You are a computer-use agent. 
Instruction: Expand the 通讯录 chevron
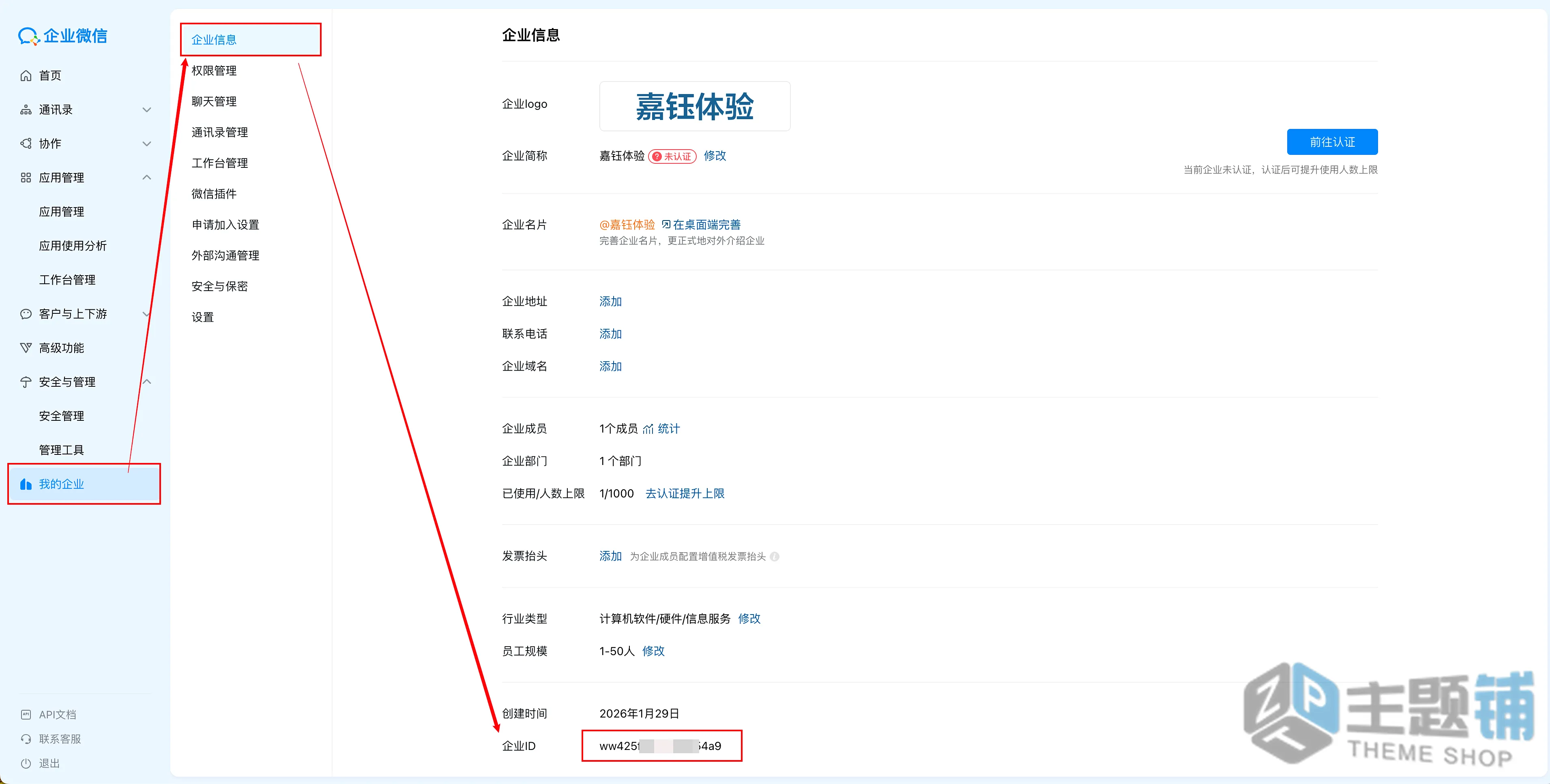click(x=146, y=109)
